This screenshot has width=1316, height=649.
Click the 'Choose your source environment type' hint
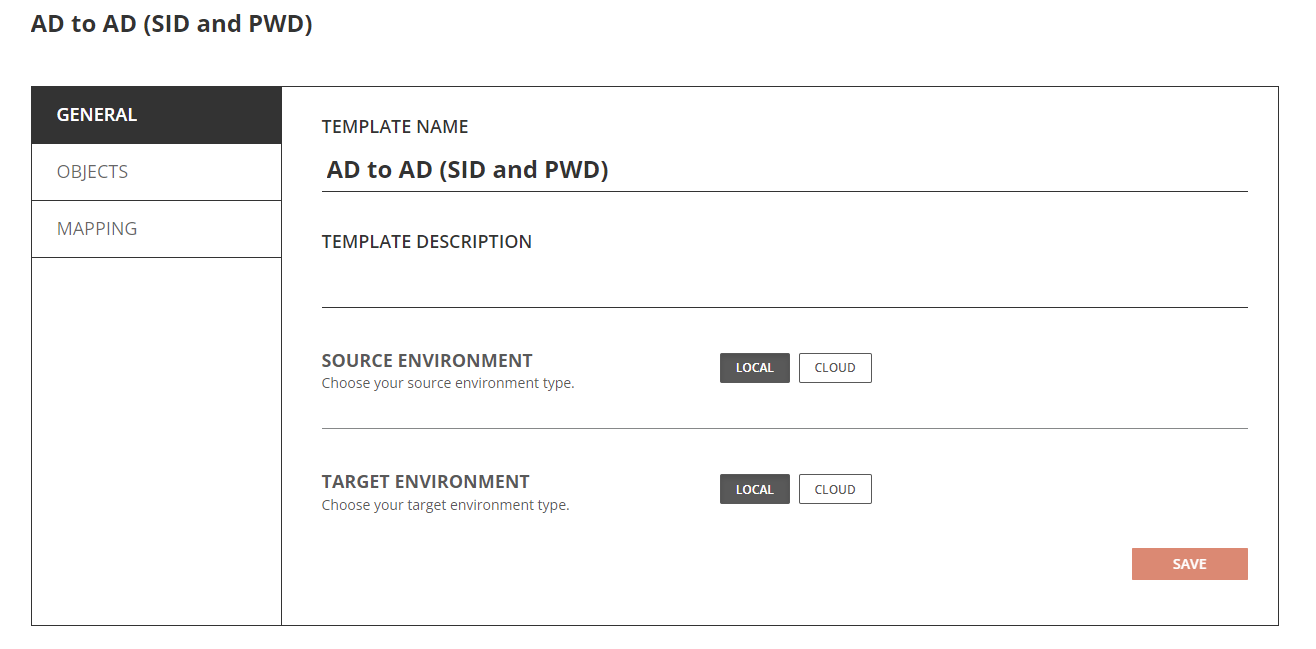pos(448,383)
